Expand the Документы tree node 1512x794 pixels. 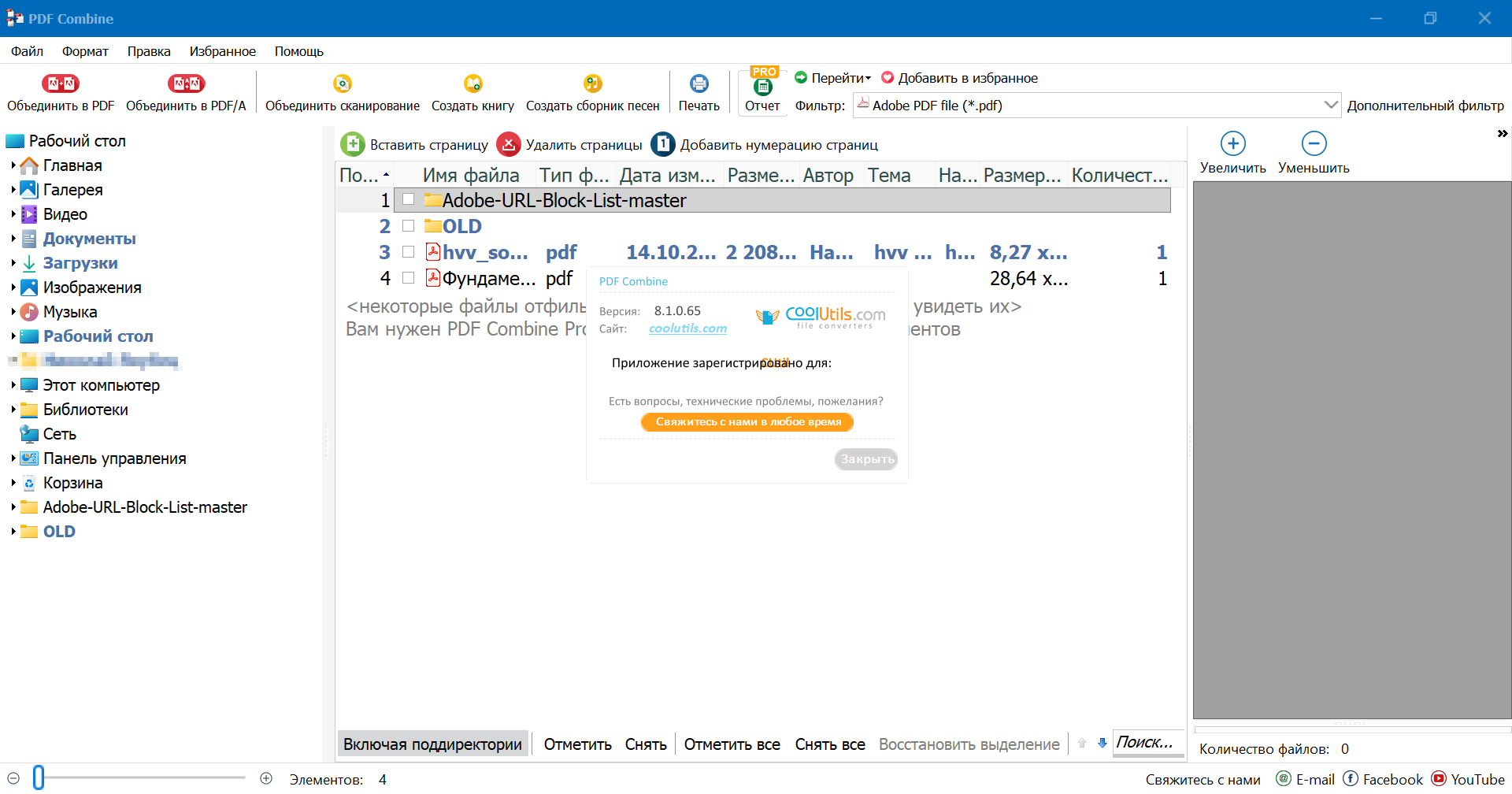(13, 239)
